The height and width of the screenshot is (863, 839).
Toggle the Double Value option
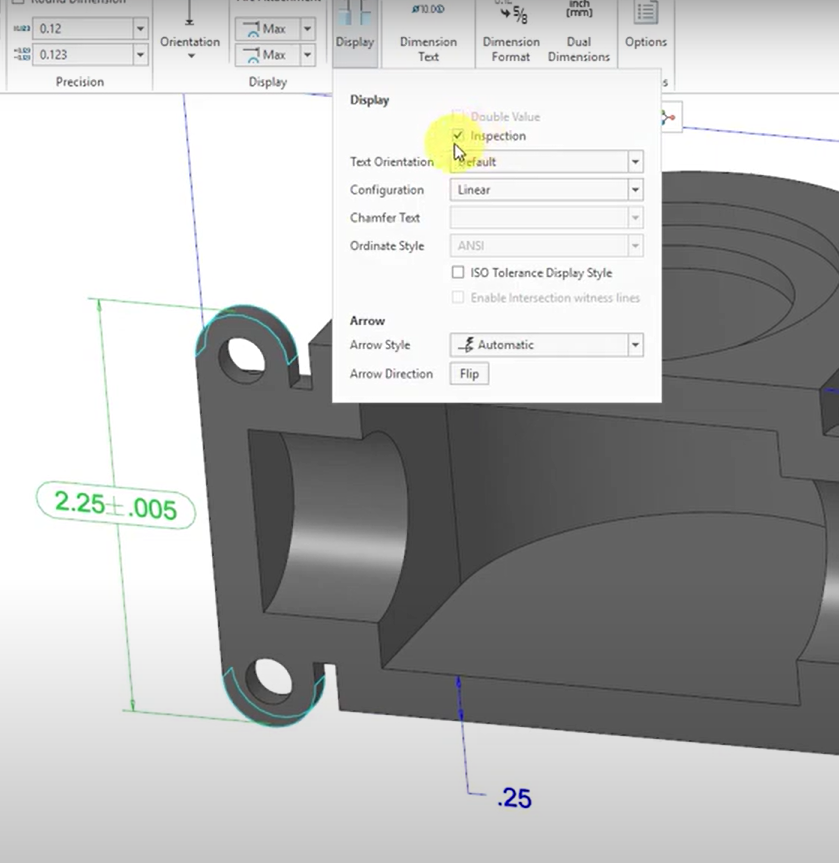[x=457, y=116]
